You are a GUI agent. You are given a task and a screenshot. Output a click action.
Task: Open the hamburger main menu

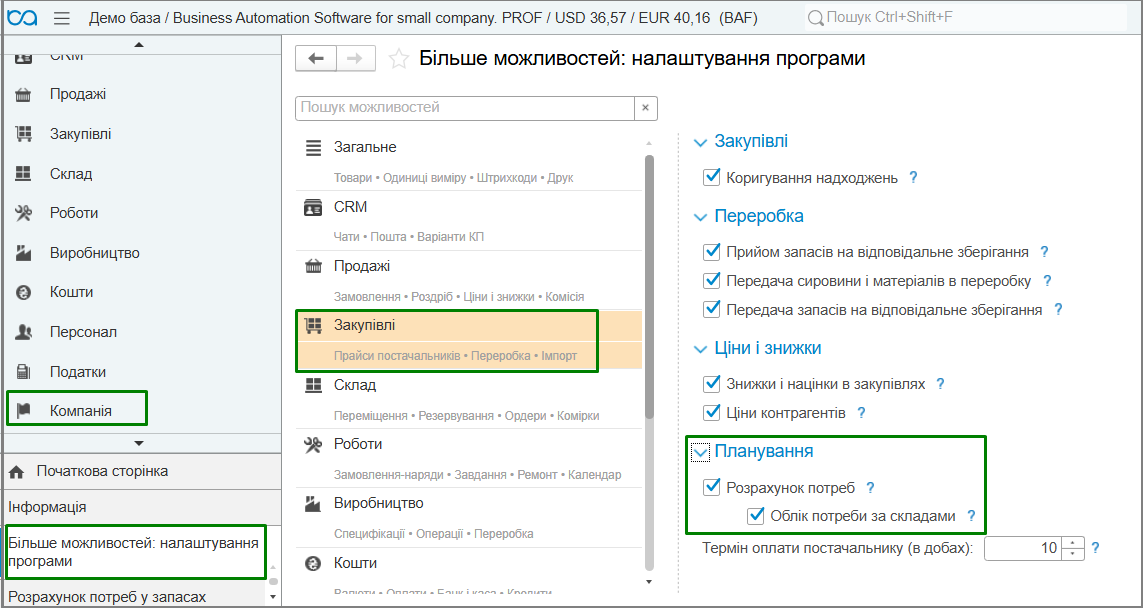pyautogui.click(x=62, y=17)
